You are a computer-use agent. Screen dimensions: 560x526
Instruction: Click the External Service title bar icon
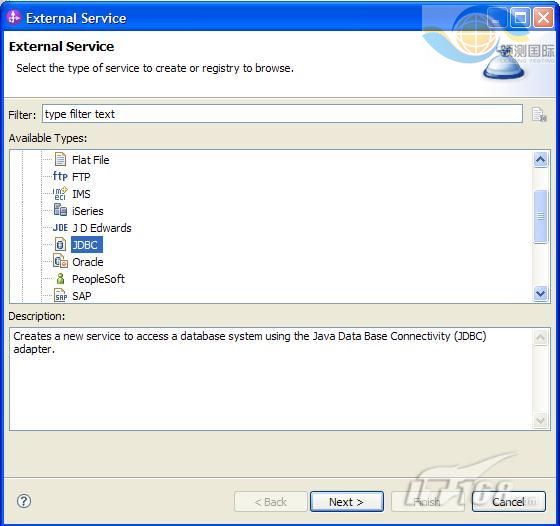click(x=14, y=17)
